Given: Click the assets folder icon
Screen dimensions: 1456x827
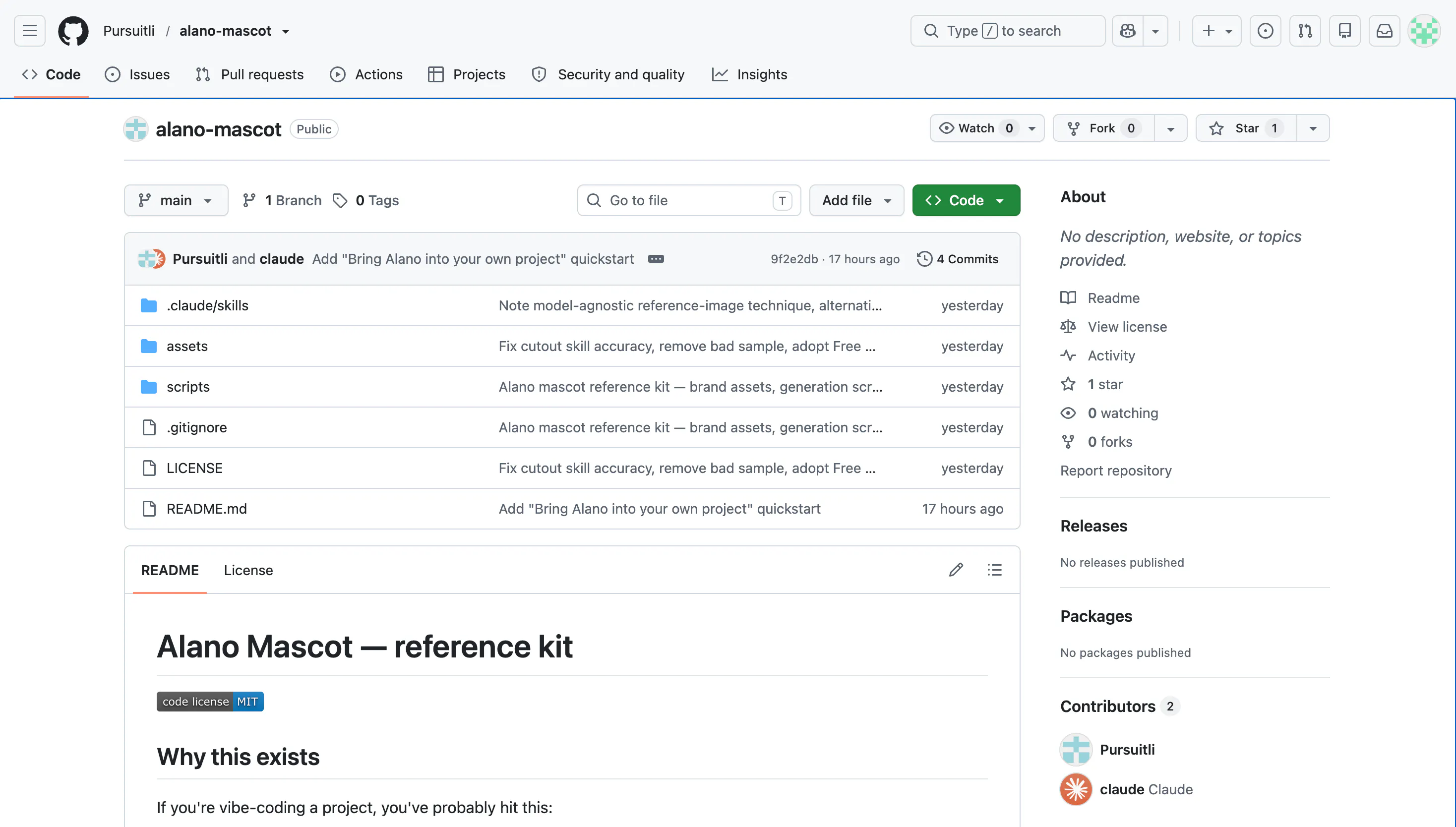Looking at the screenshot, I should point(149,346).
